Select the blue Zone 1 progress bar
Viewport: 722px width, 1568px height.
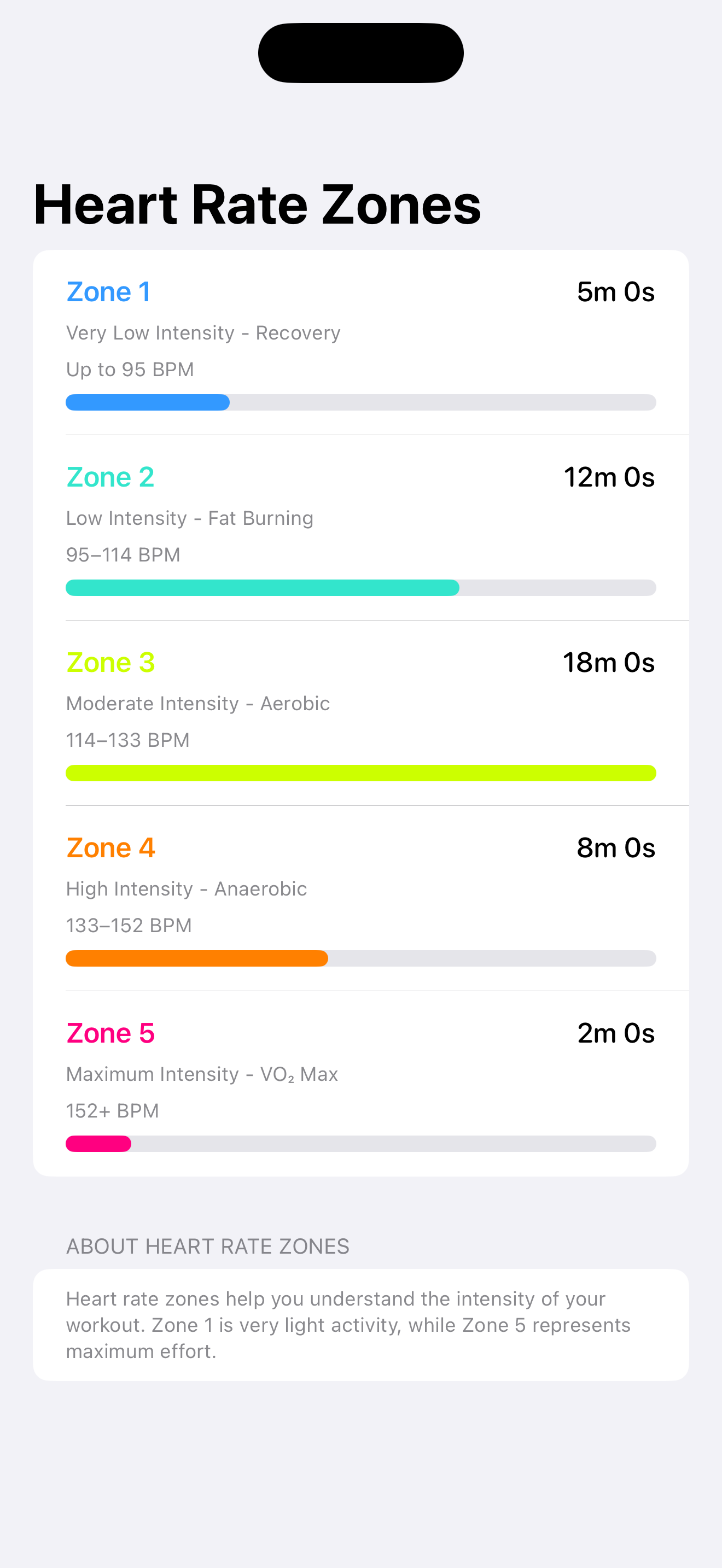click(x=361, y=402)
